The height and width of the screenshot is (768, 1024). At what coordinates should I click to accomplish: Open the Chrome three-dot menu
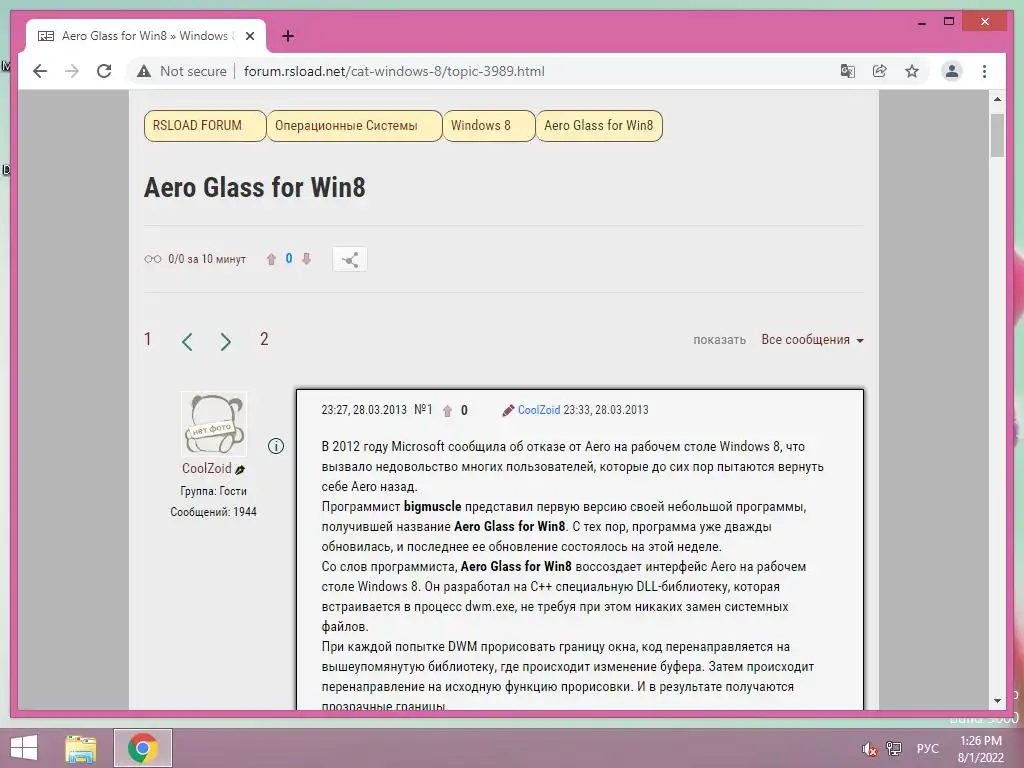coord(984,71)
